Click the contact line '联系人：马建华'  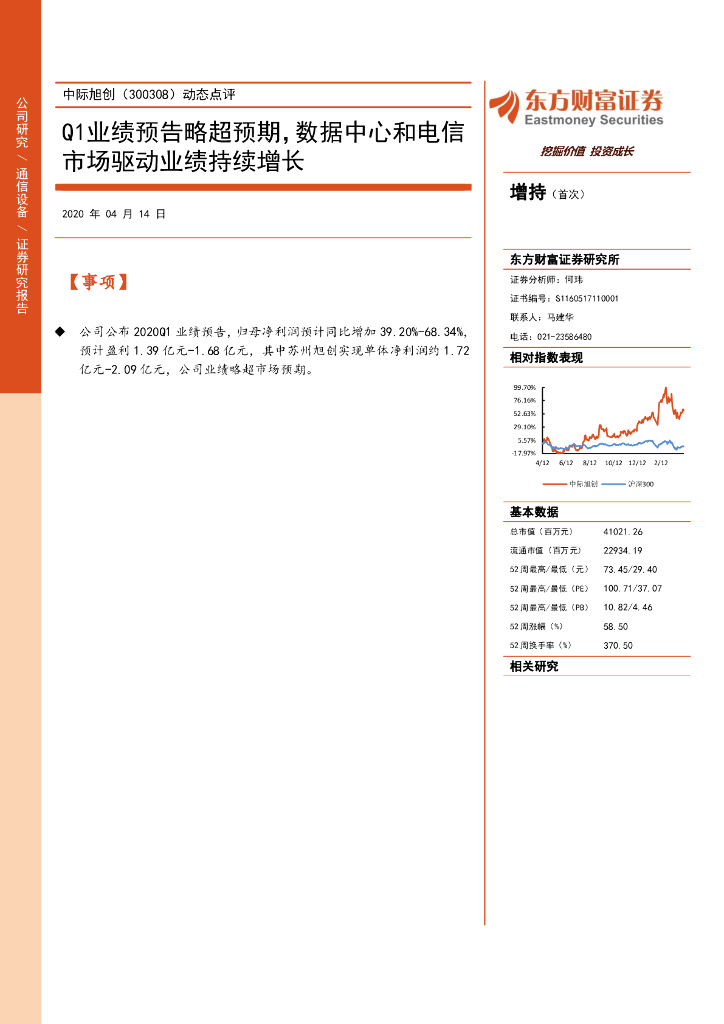tap(542, 317)
